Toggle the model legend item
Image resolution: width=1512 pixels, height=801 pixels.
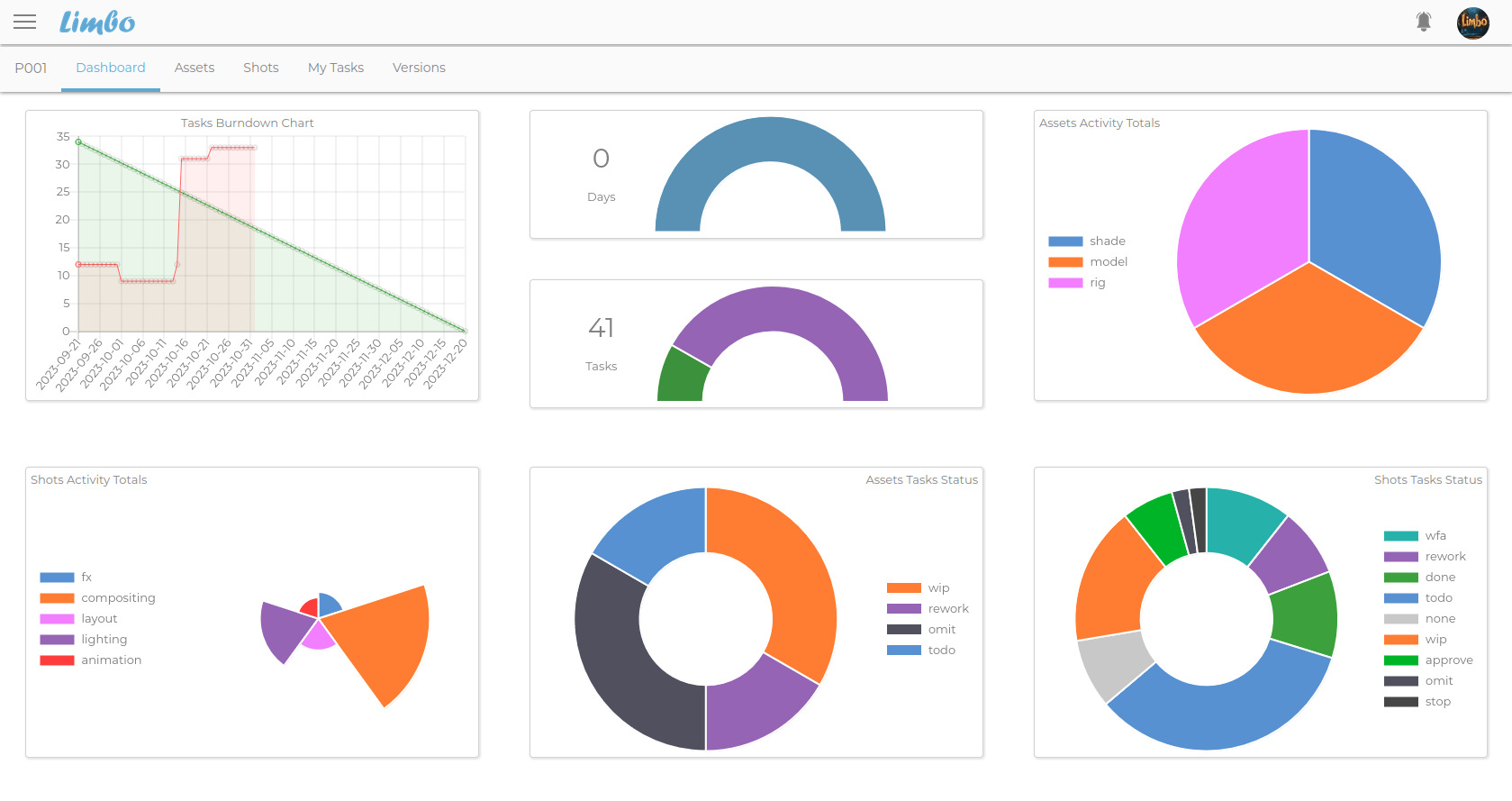[x=1088, y=262]
